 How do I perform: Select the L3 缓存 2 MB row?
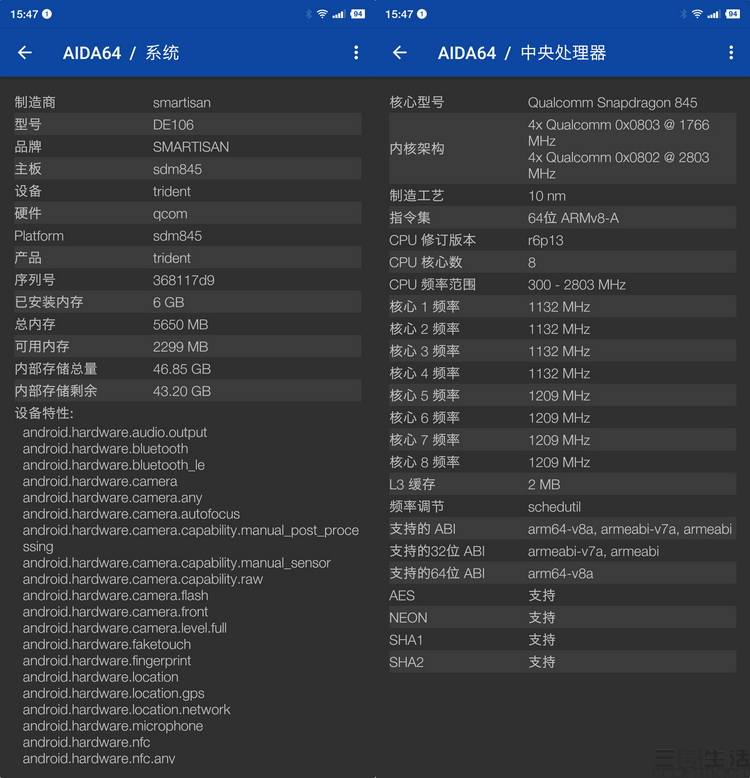tap(562, 484)
